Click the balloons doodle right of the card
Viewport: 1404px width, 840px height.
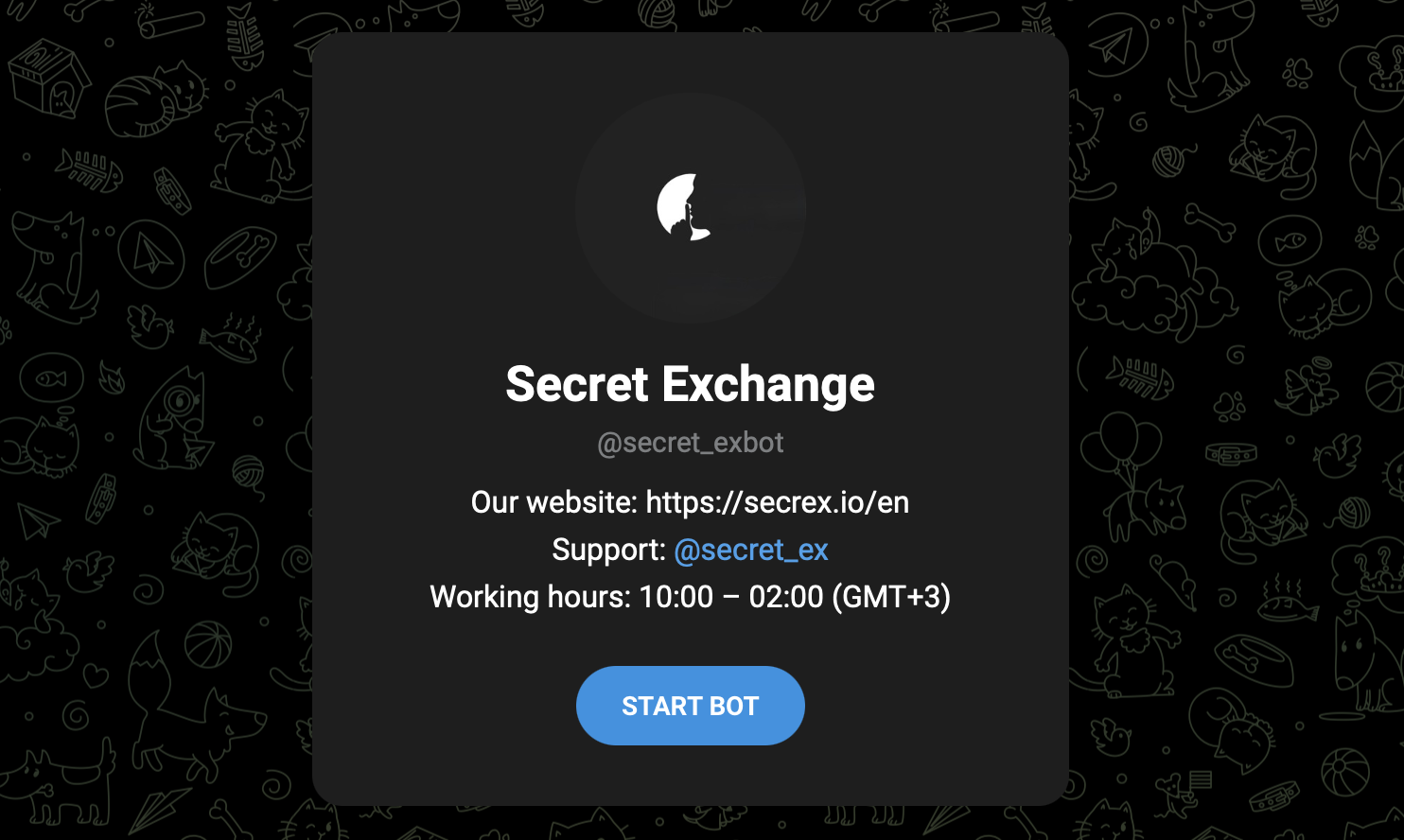point(1121,445)
